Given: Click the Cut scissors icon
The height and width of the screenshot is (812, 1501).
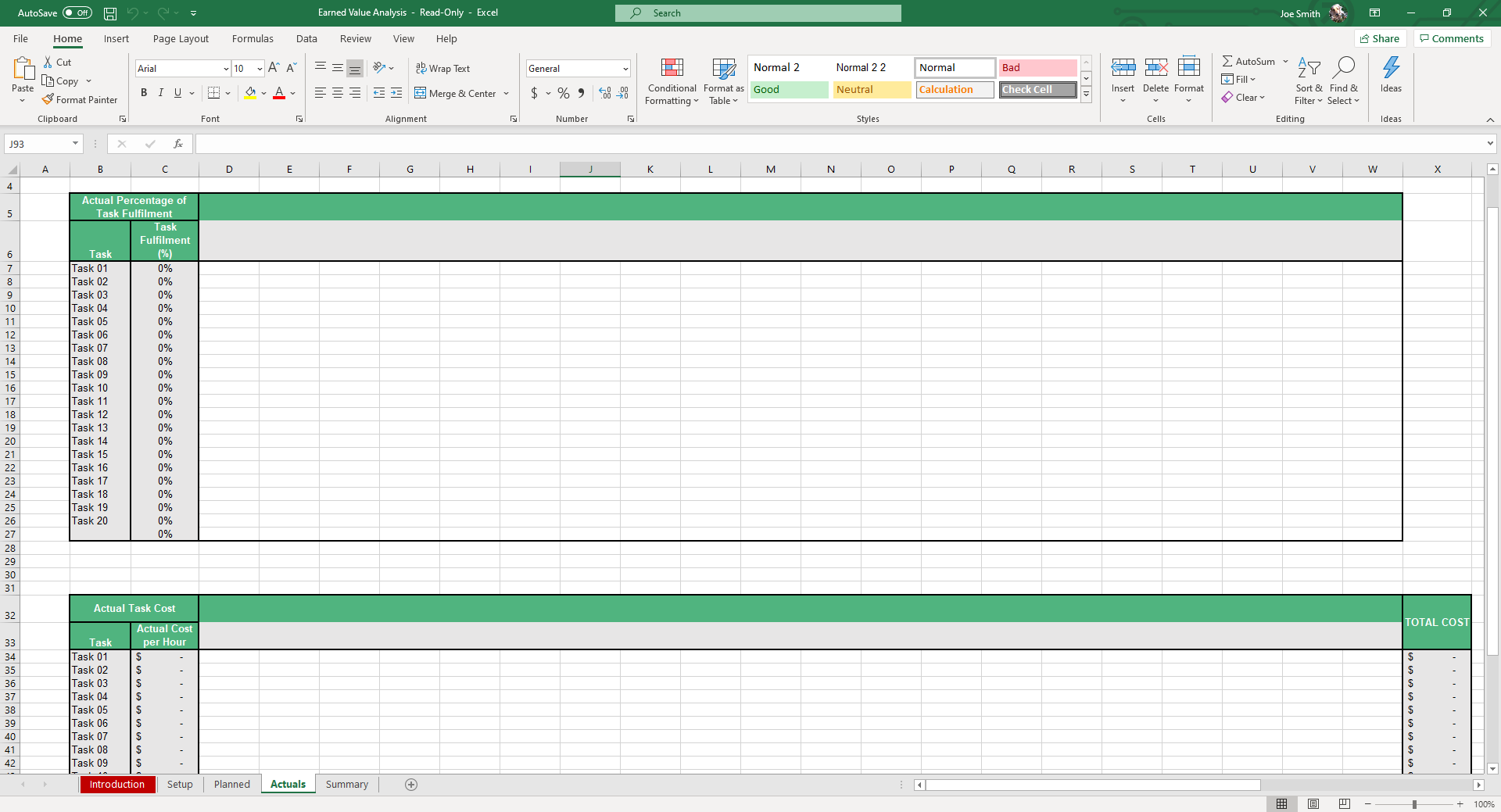Looking at the screenshot, I should pos(48,63).
